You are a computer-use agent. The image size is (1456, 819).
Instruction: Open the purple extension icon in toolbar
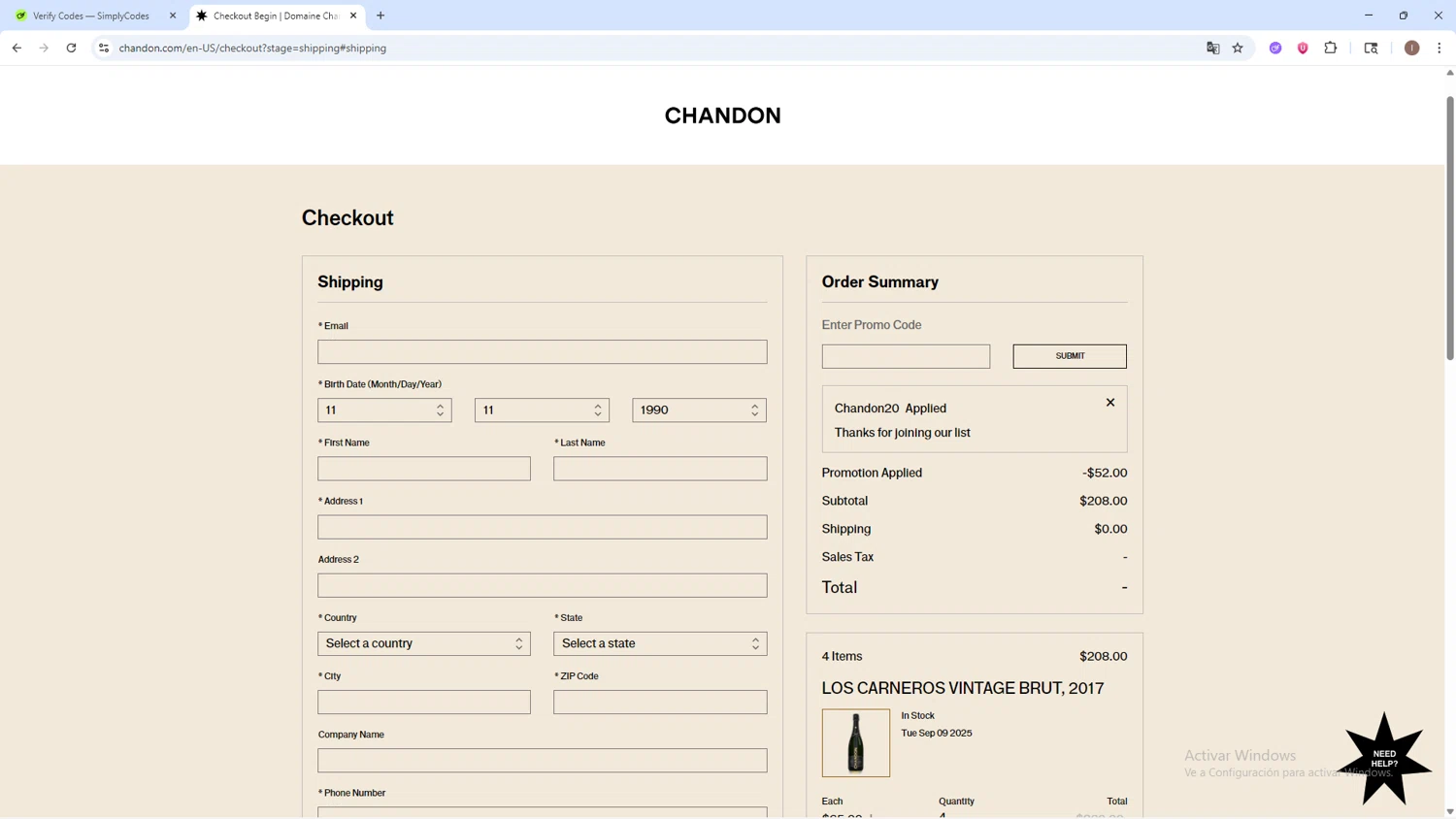[1275, 48]
